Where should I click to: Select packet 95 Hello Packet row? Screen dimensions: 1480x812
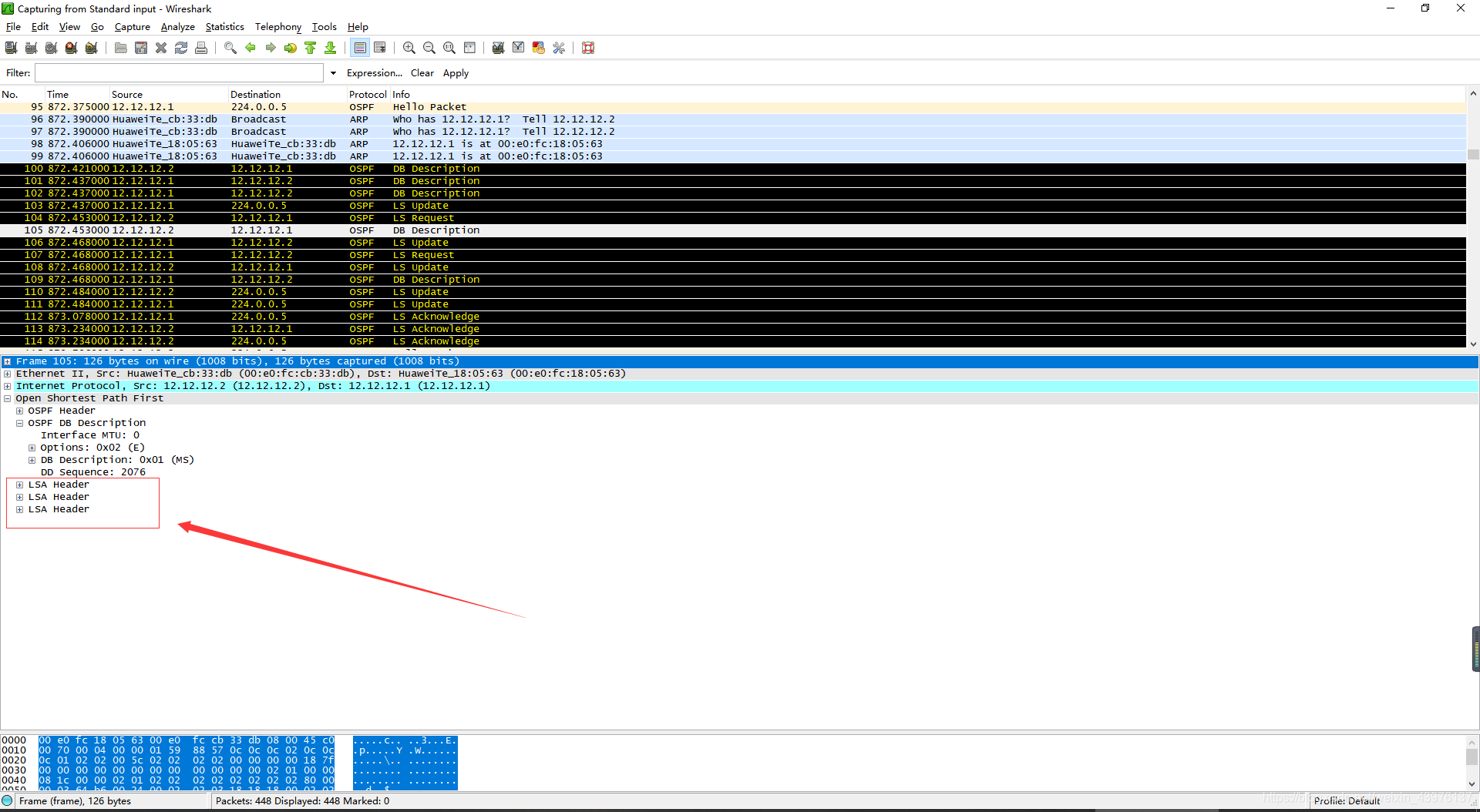click(732, 107)
